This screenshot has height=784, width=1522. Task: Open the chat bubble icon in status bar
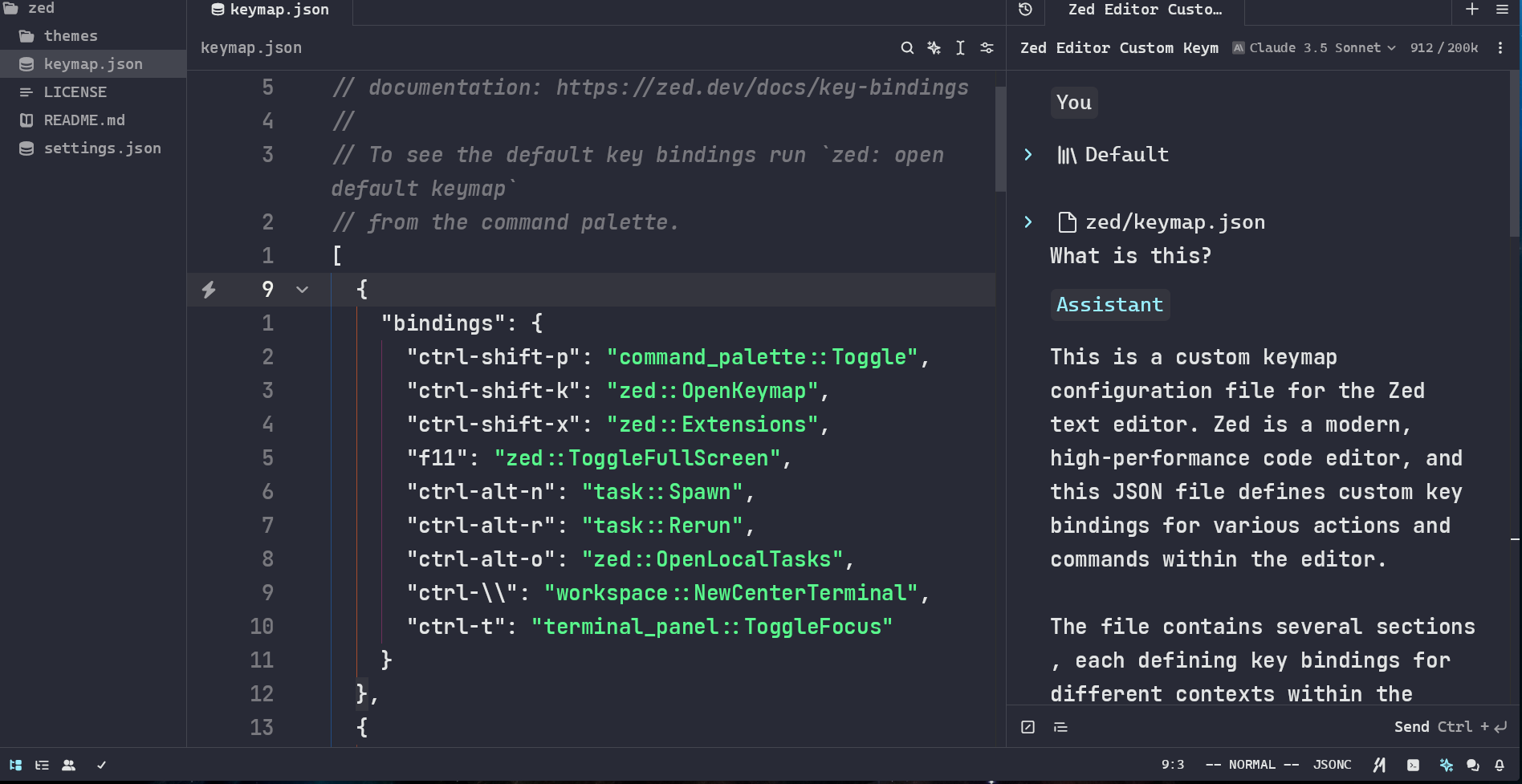point(1474,765)
